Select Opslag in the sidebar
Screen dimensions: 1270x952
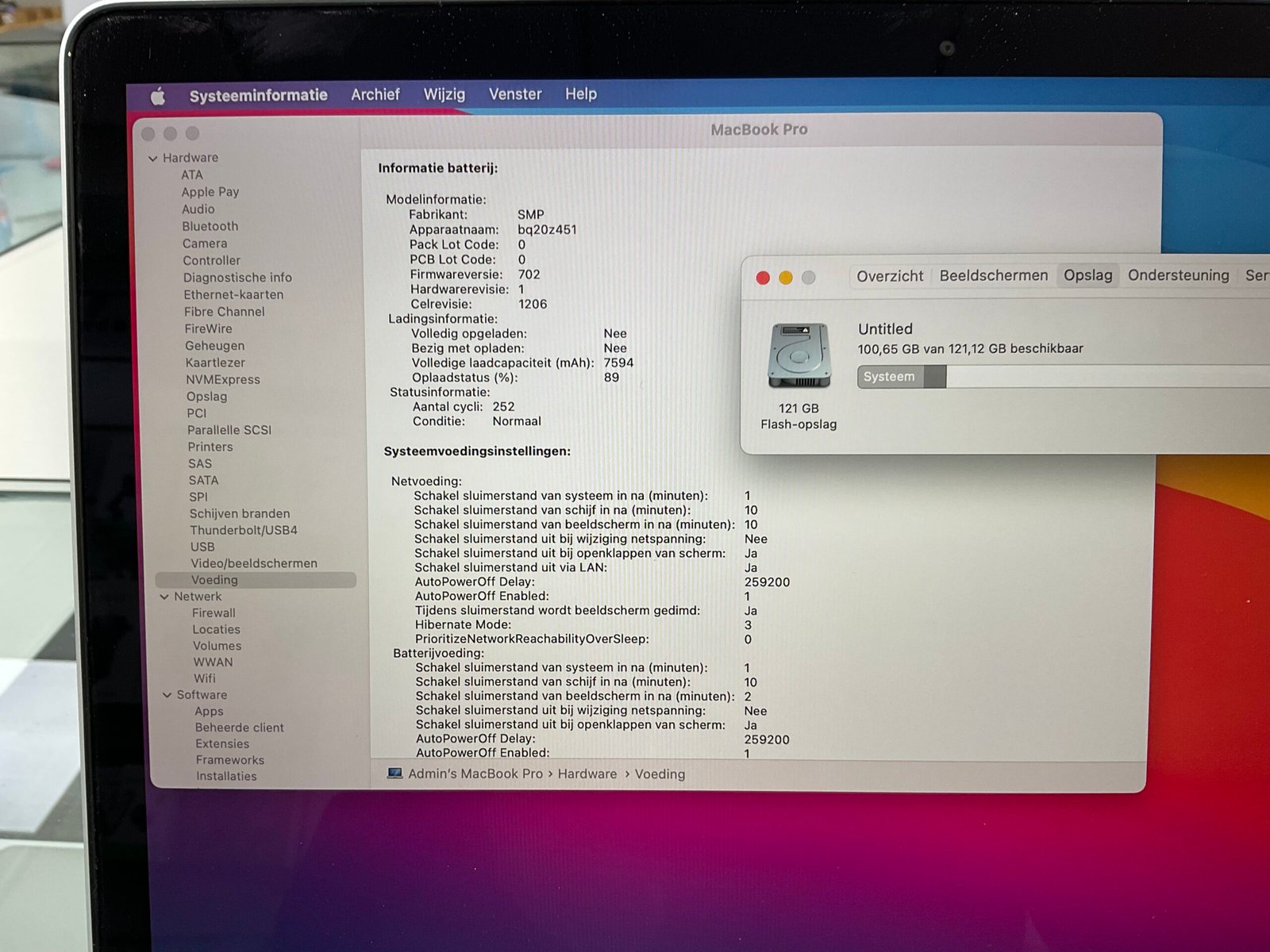tap(207, 397)
